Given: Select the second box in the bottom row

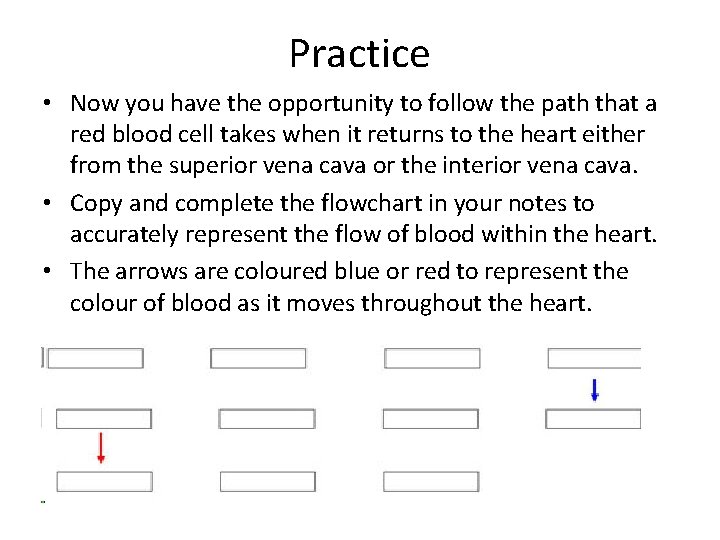Looking at the screenshot, I should point(267,482).
